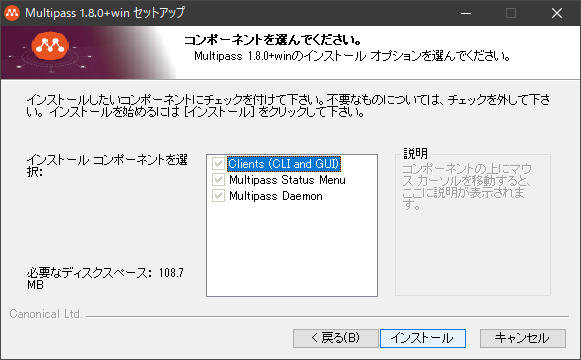Select the Multipass Daemon row text

pyautogui.click(x=276, y=196)
